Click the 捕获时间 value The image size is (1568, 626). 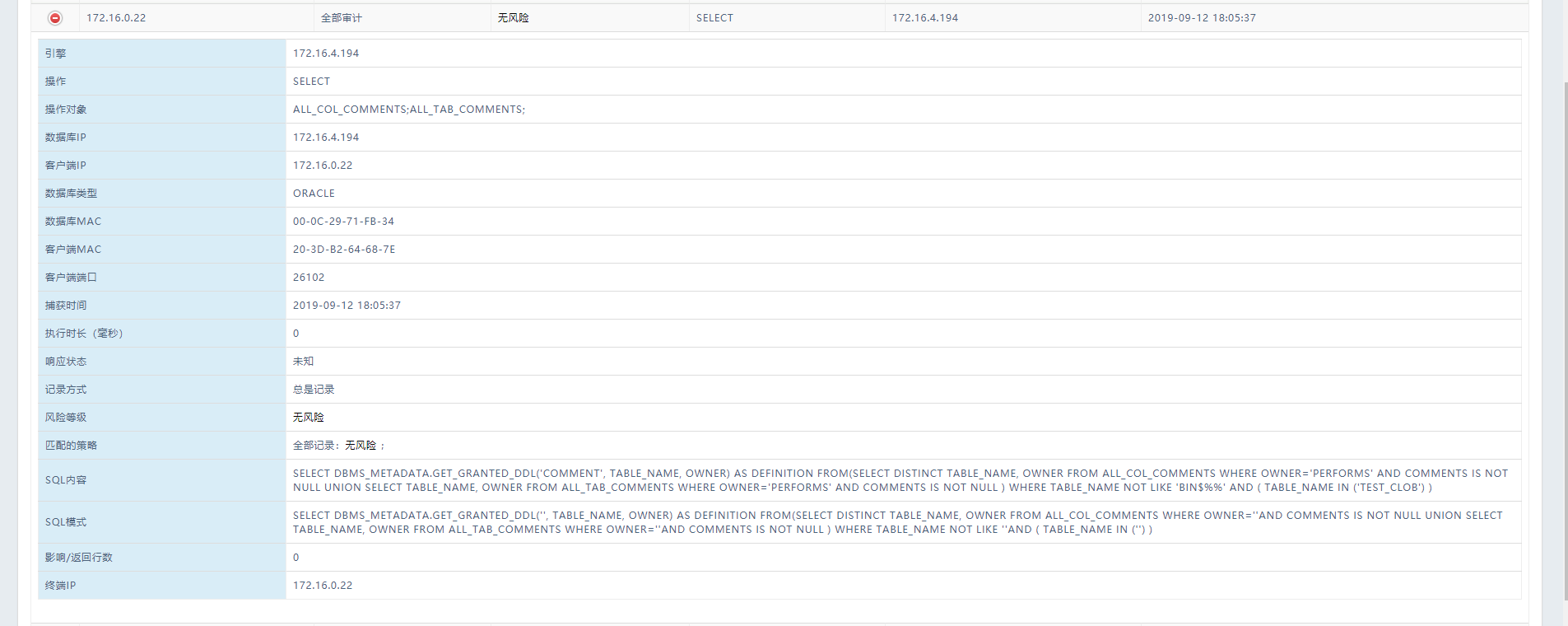pyautogui.click(x=347, y=306)
